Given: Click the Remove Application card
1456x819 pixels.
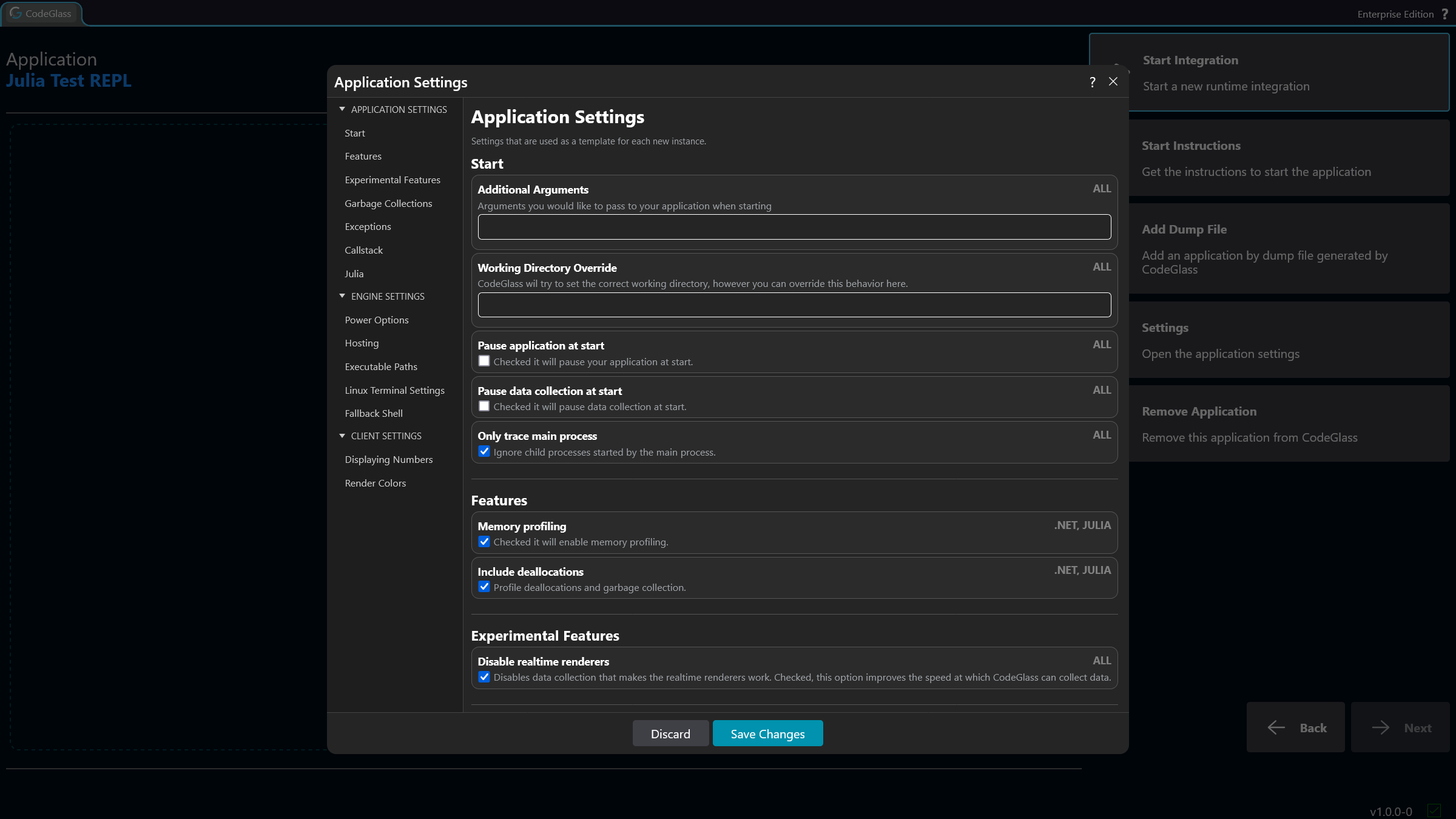Looking at the screenshot, I should click(1289, 423).
